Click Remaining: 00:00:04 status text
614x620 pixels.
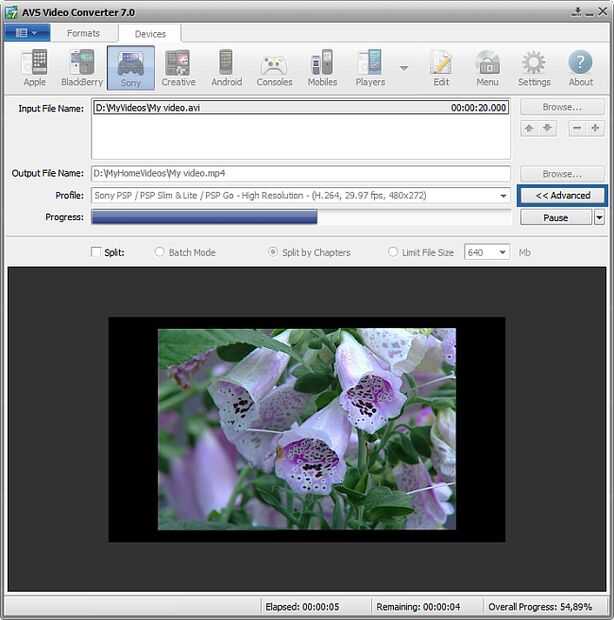point(418,607)
